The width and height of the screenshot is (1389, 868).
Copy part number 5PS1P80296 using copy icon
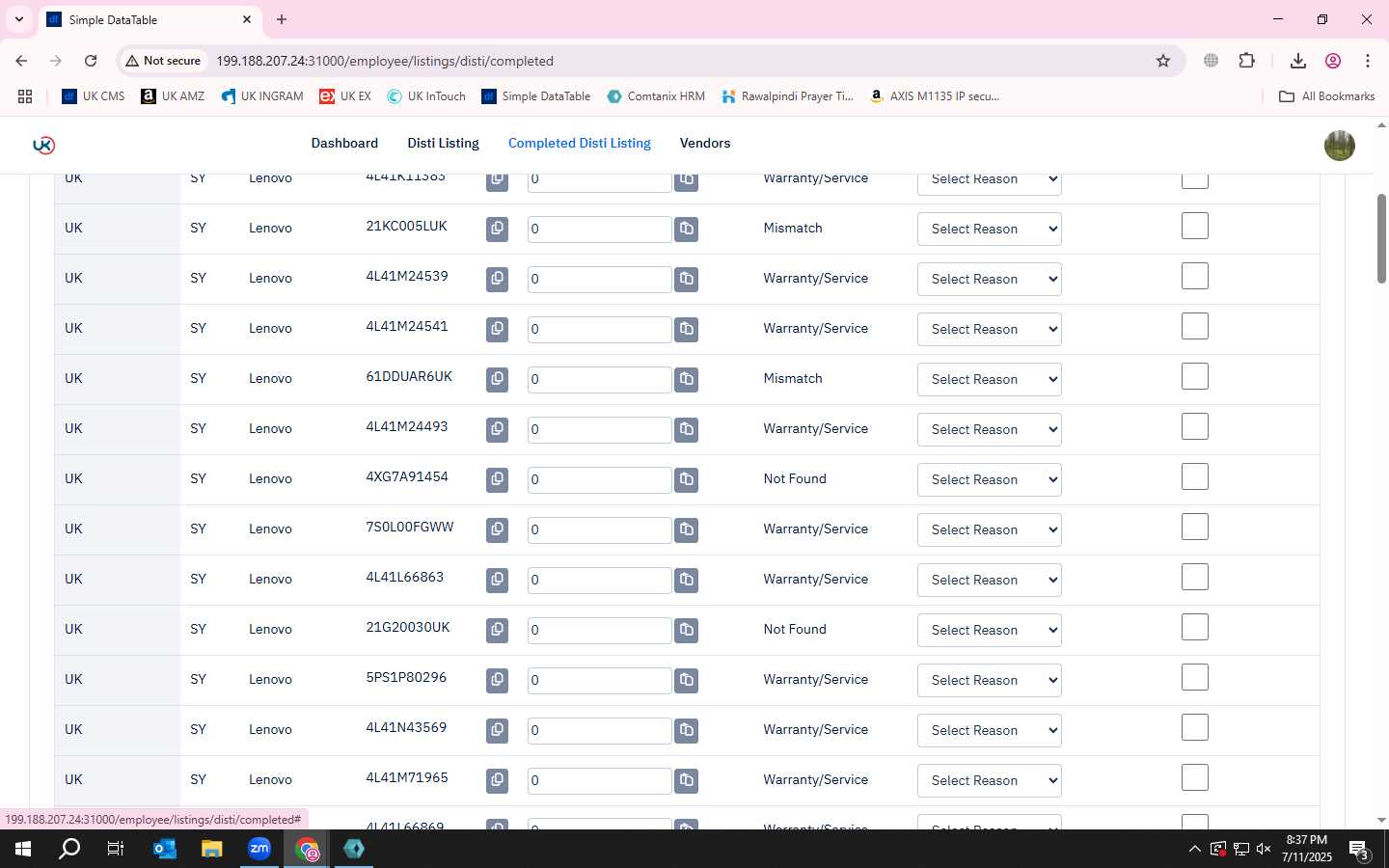pyautogui.click(x=497, y=680)
